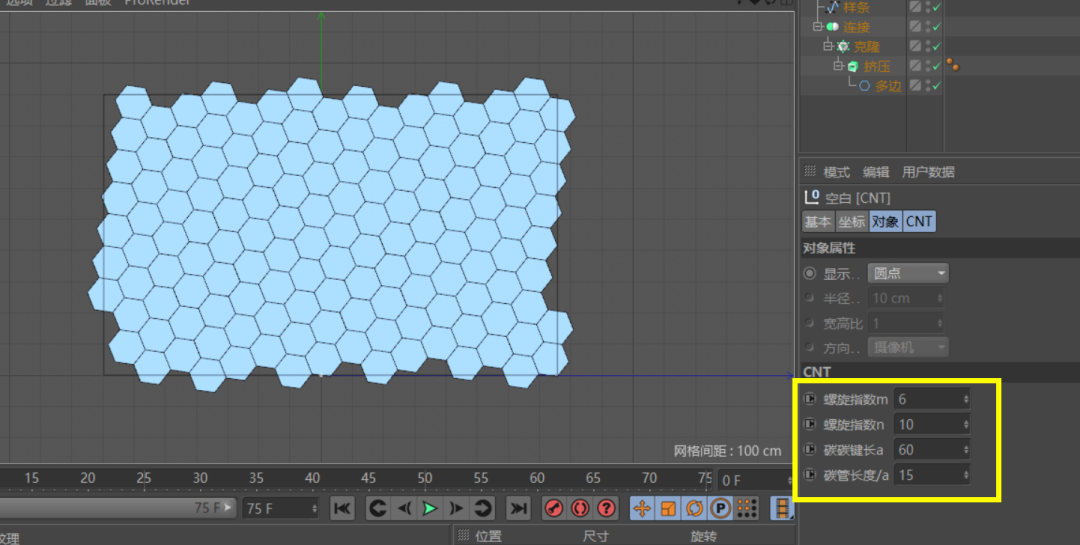Collapse the 挤压 tree node
The image size is (1080, 545).
click(839, 66)
